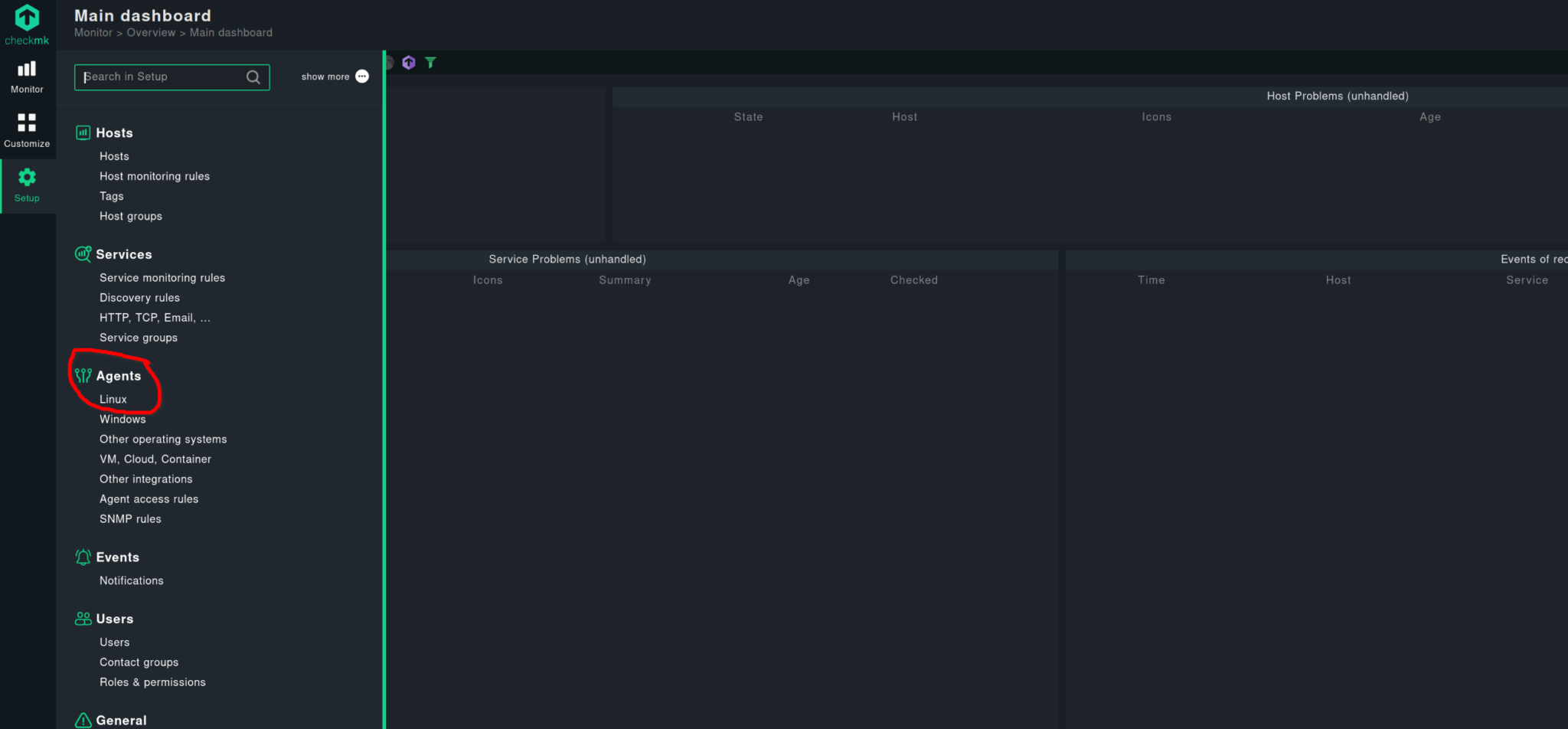1568x729 pixels.
Task: Open the Monitor menu in sidebar
Action: (27, 77)
